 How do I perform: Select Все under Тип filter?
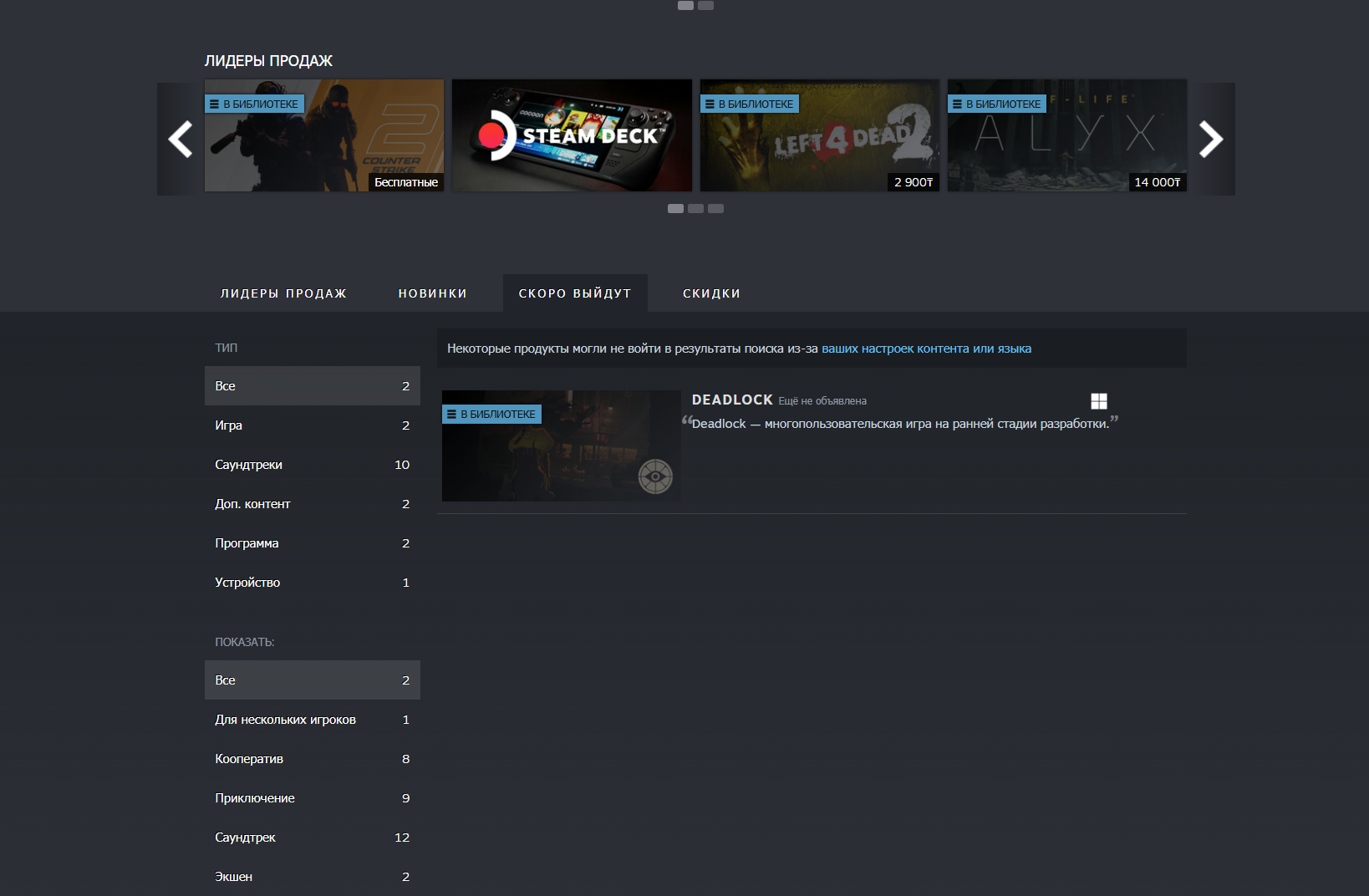click(313, 386)
